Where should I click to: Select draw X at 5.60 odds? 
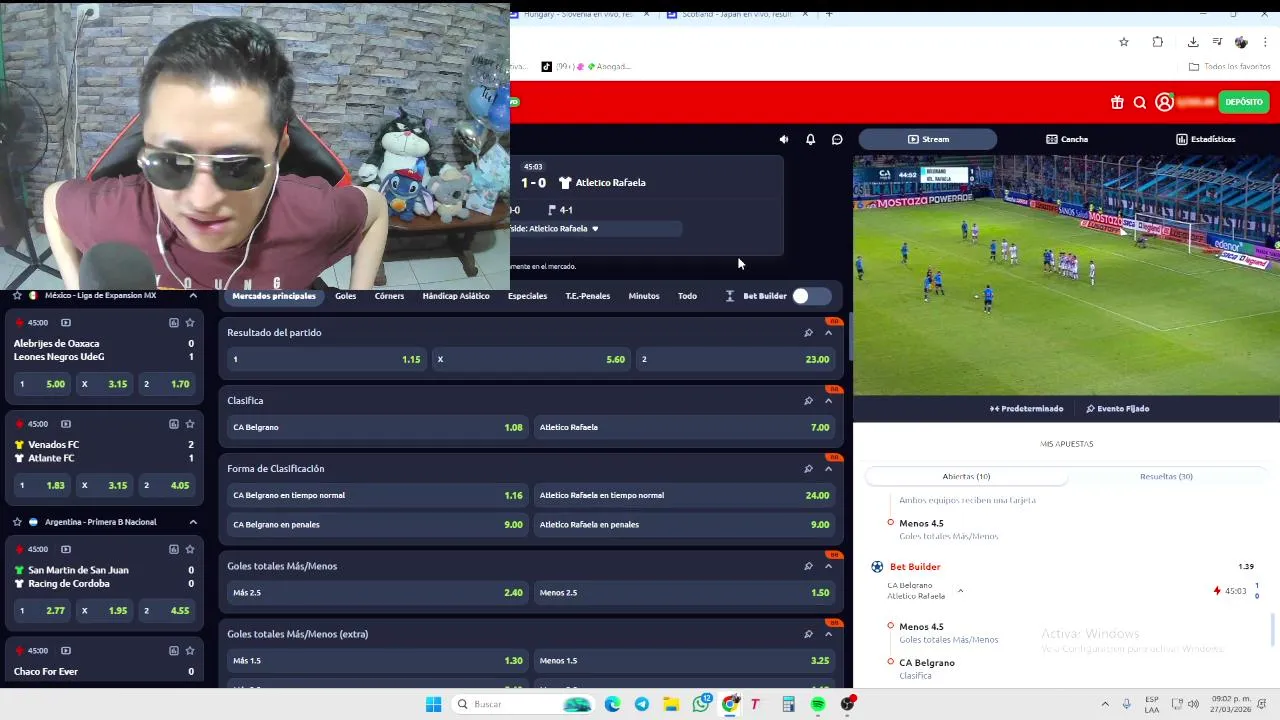(x=531, y=359)
